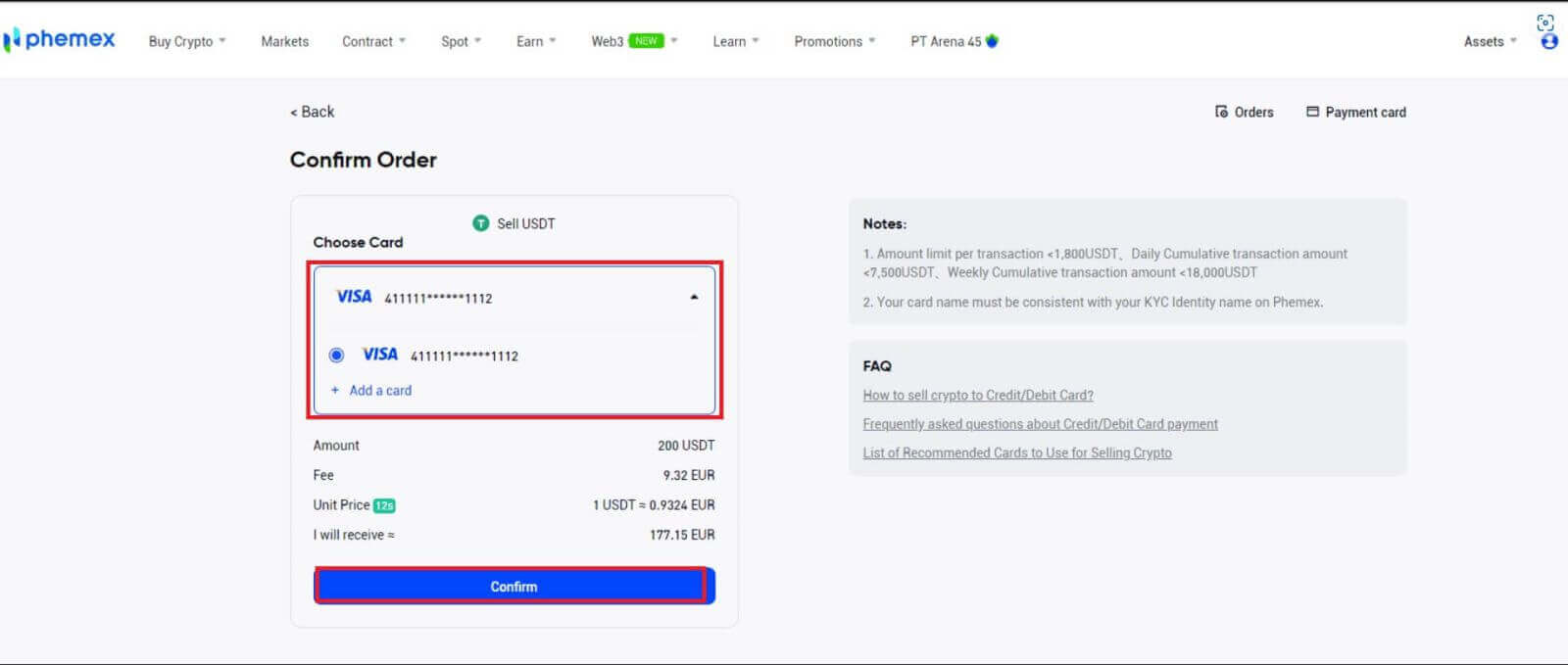
Task: Click the Orders icon
Action: 1221,112
